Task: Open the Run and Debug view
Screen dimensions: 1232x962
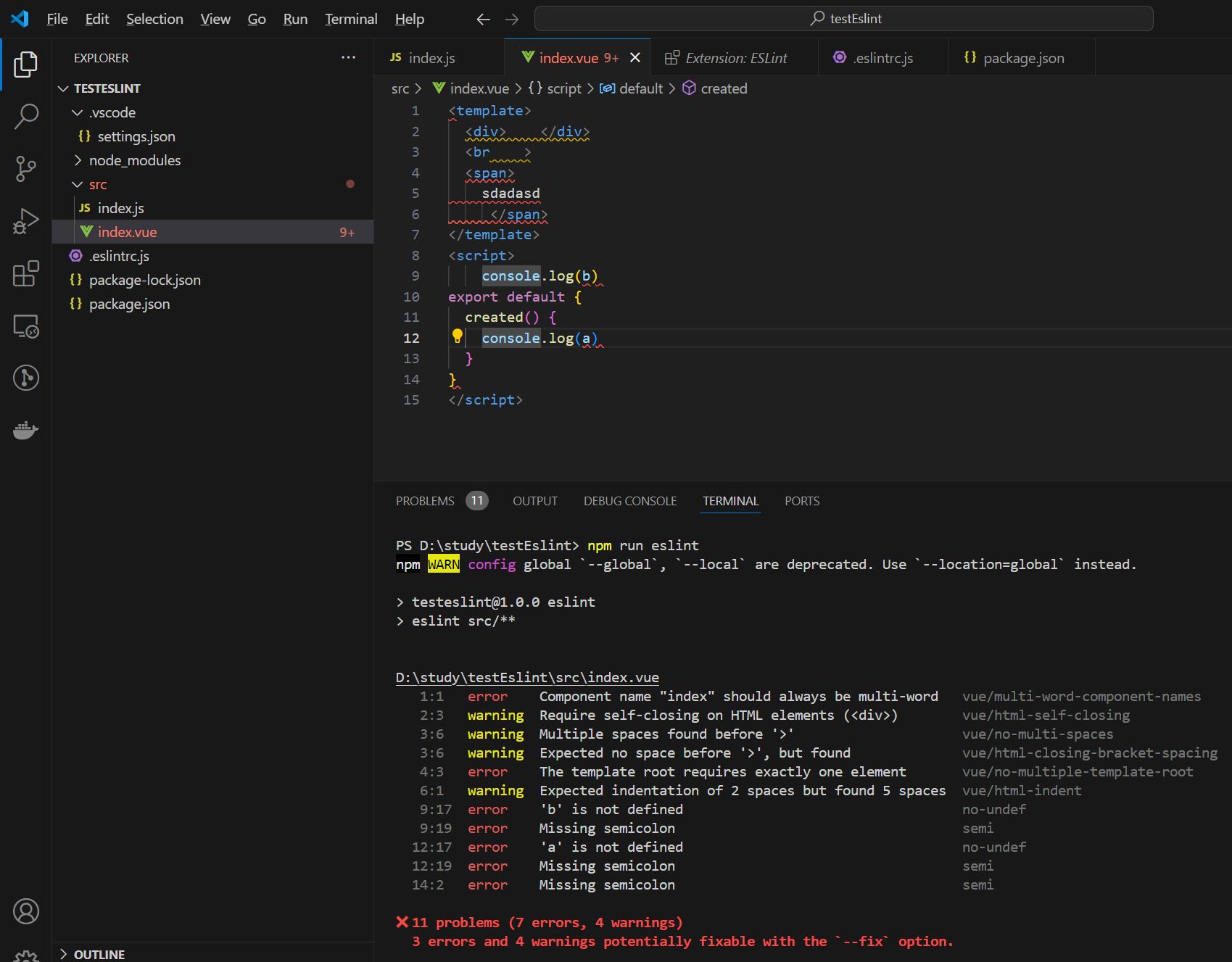Action: 26,221
